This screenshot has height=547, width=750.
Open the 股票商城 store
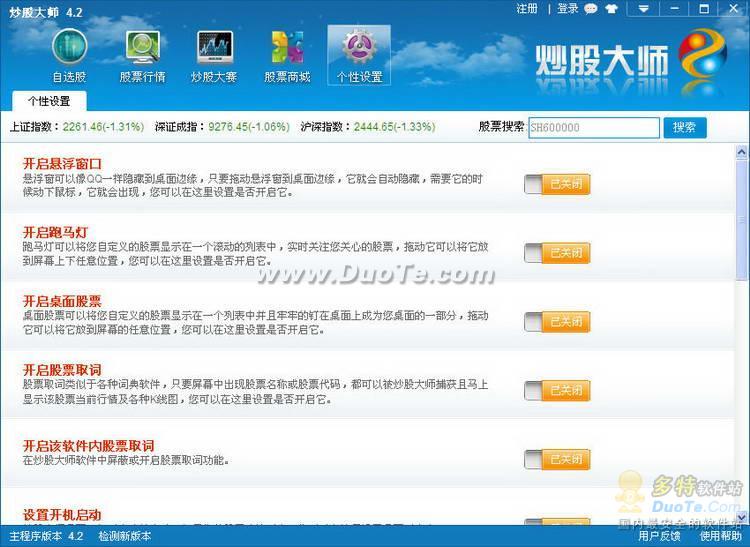[287, 56]
